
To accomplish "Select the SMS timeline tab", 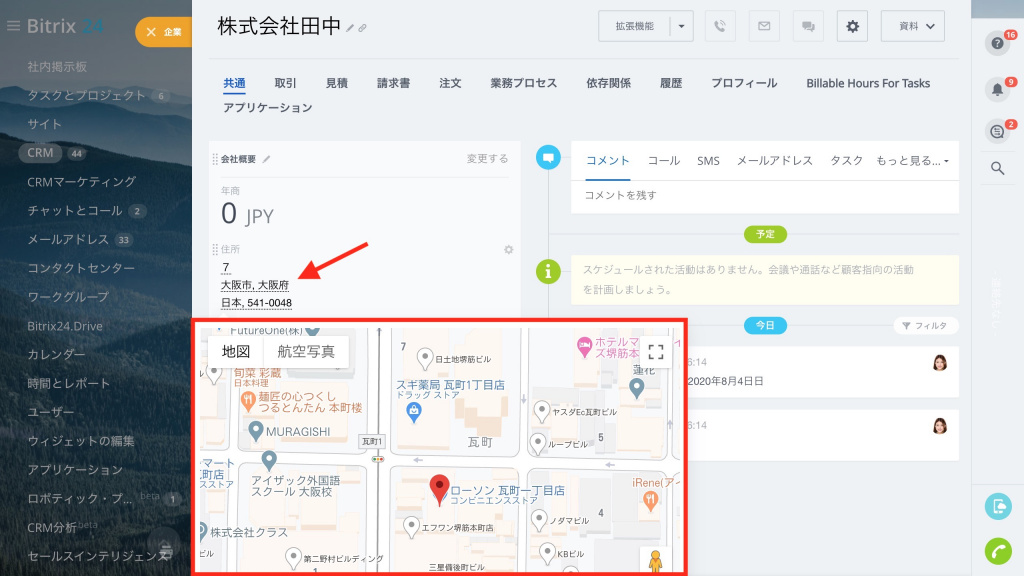I will (x=708, y=161).
